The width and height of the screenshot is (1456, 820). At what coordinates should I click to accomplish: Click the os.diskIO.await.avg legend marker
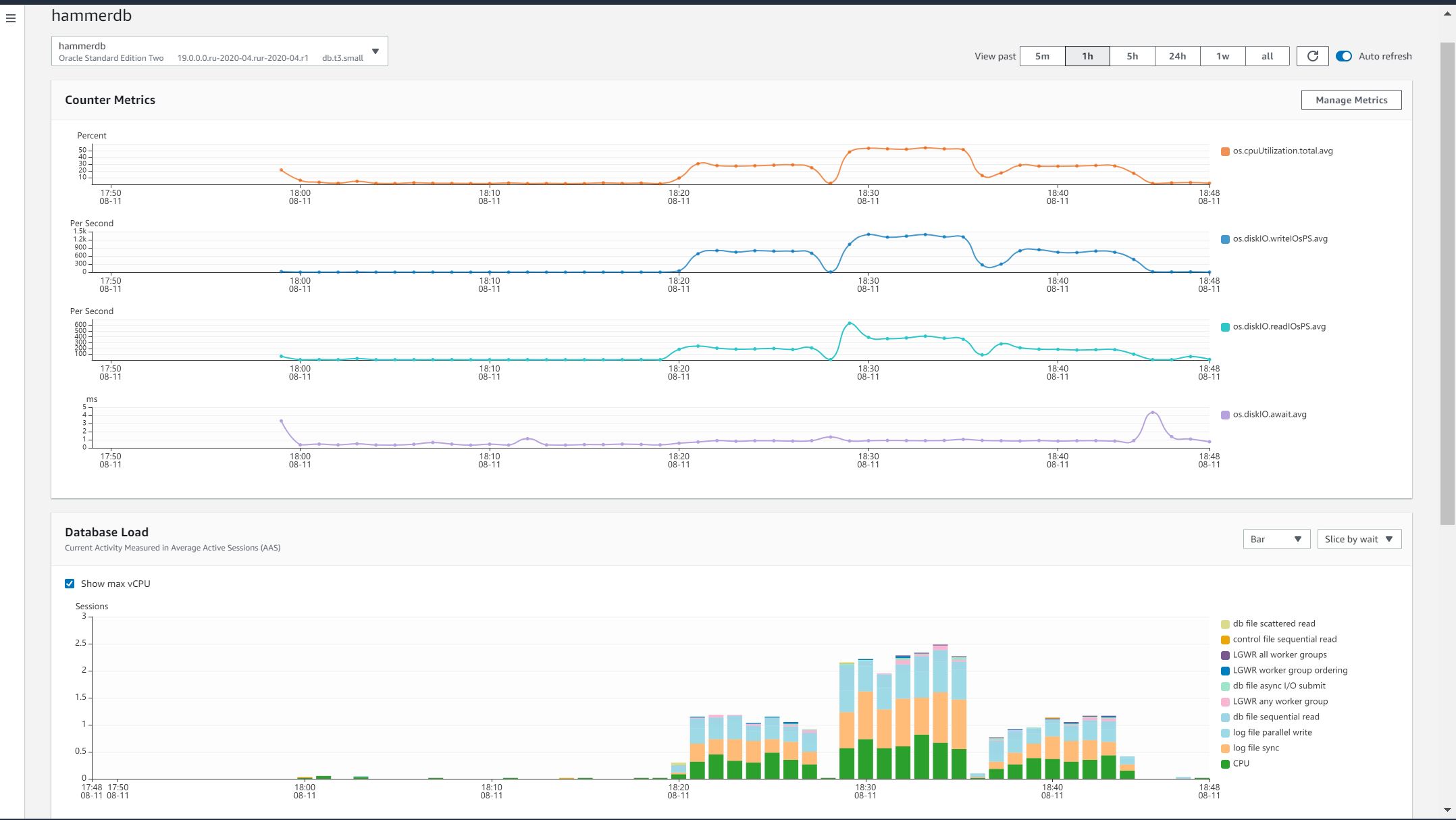coord(1225,415)
